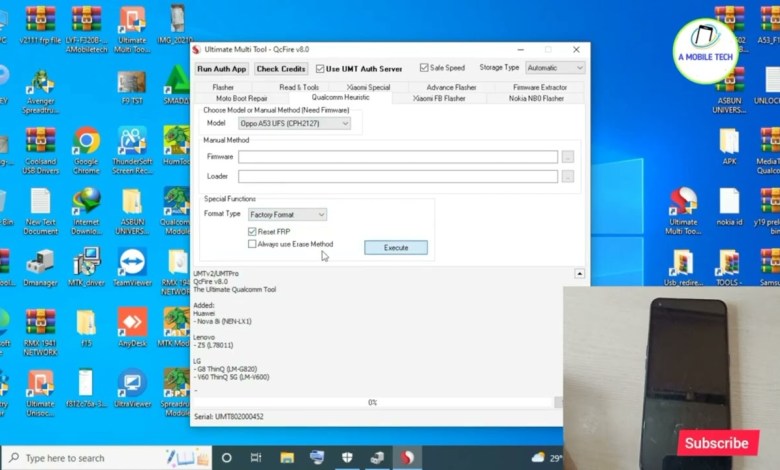Open the Advance Flasher tab
The image size is (780, 470).
pos(451,87)
